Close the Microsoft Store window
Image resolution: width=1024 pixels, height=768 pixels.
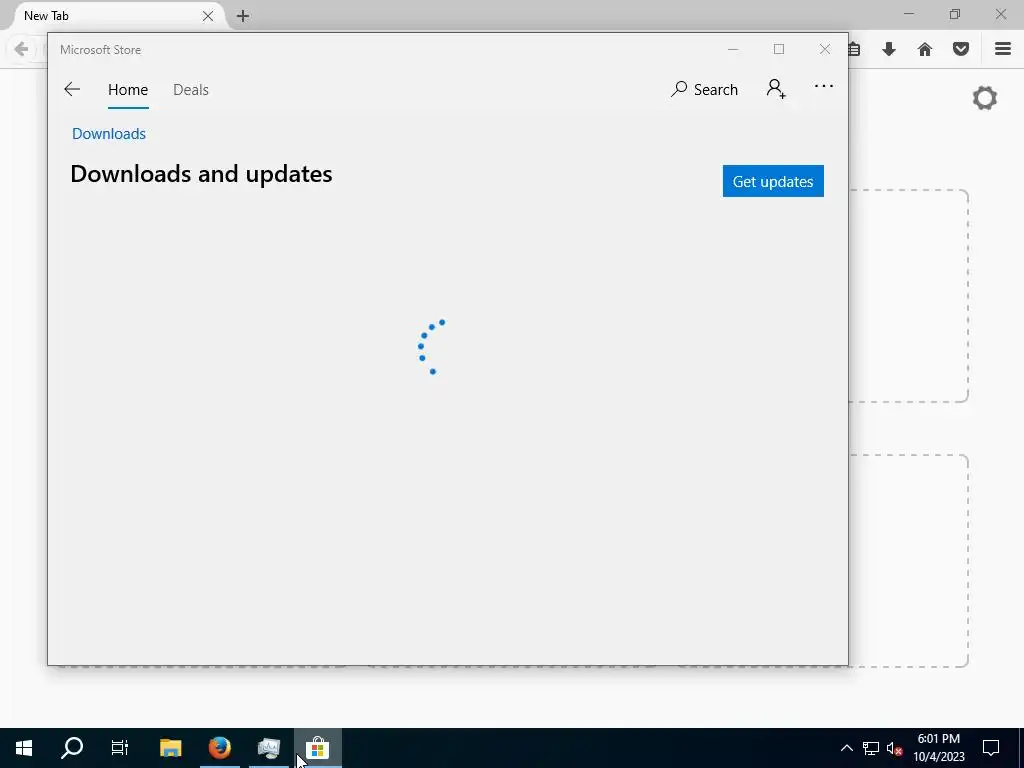point(825,49)
